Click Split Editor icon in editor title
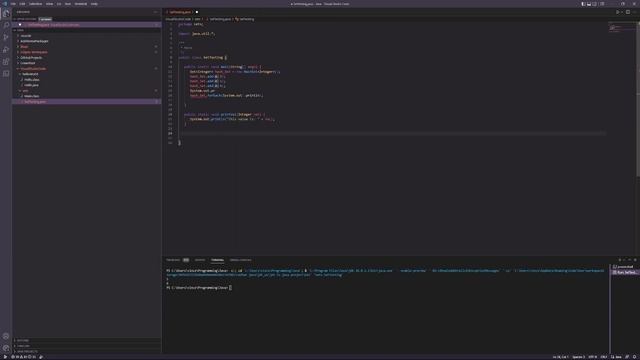The height and width of the screenshot is (360, 640). [x=628, y=12]
